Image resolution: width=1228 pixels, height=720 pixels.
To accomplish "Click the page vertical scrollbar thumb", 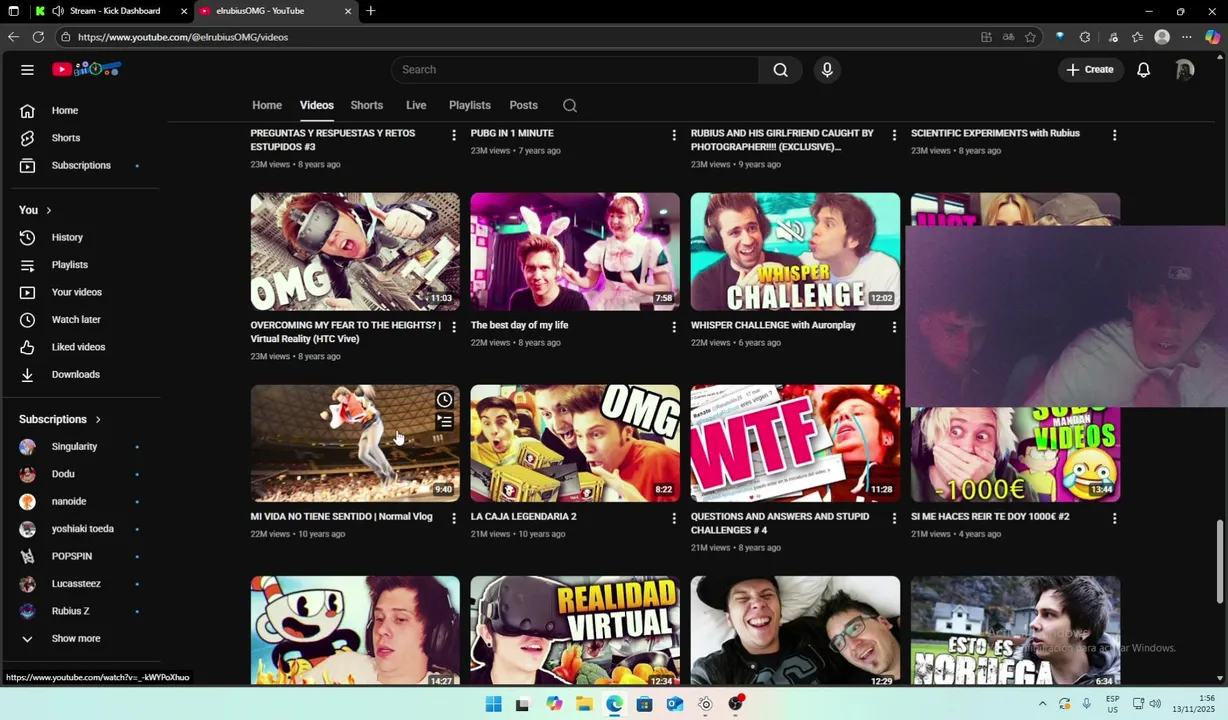I will click(1219, 561).
